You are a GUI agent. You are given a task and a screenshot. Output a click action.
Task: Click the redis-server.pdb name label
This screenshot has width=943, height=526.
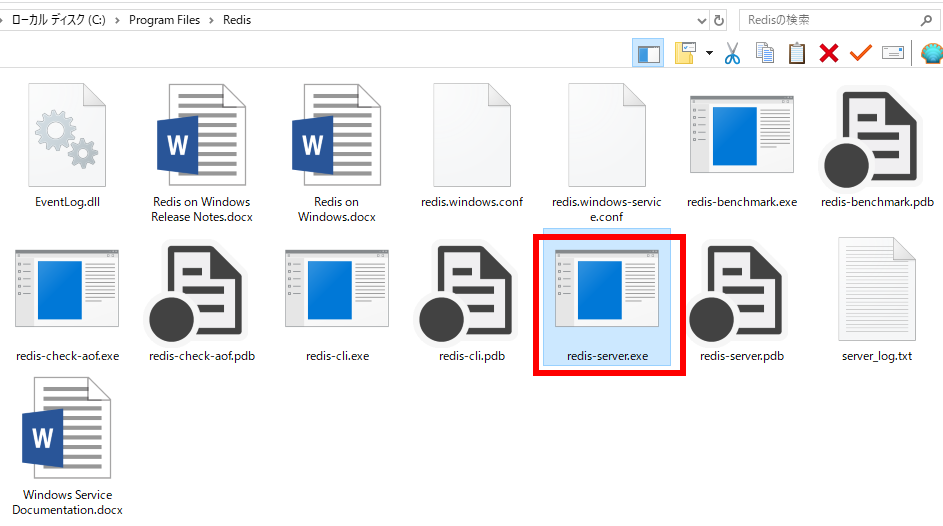742,356
